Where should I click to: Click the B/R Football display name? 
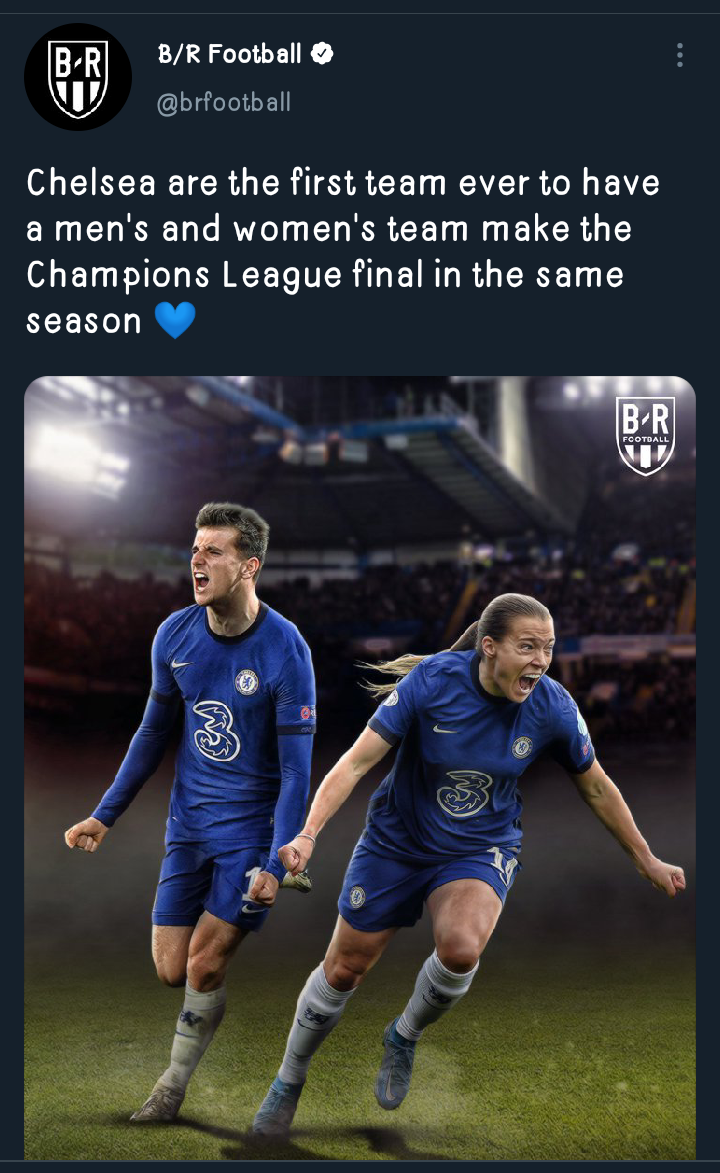click(x=229, y=54)
